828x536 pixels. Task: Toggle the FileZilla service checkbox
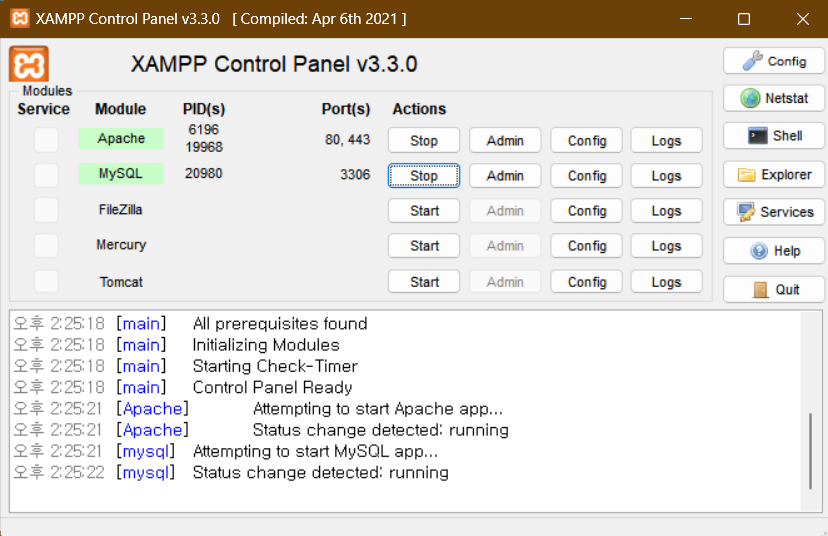[46, 210]
